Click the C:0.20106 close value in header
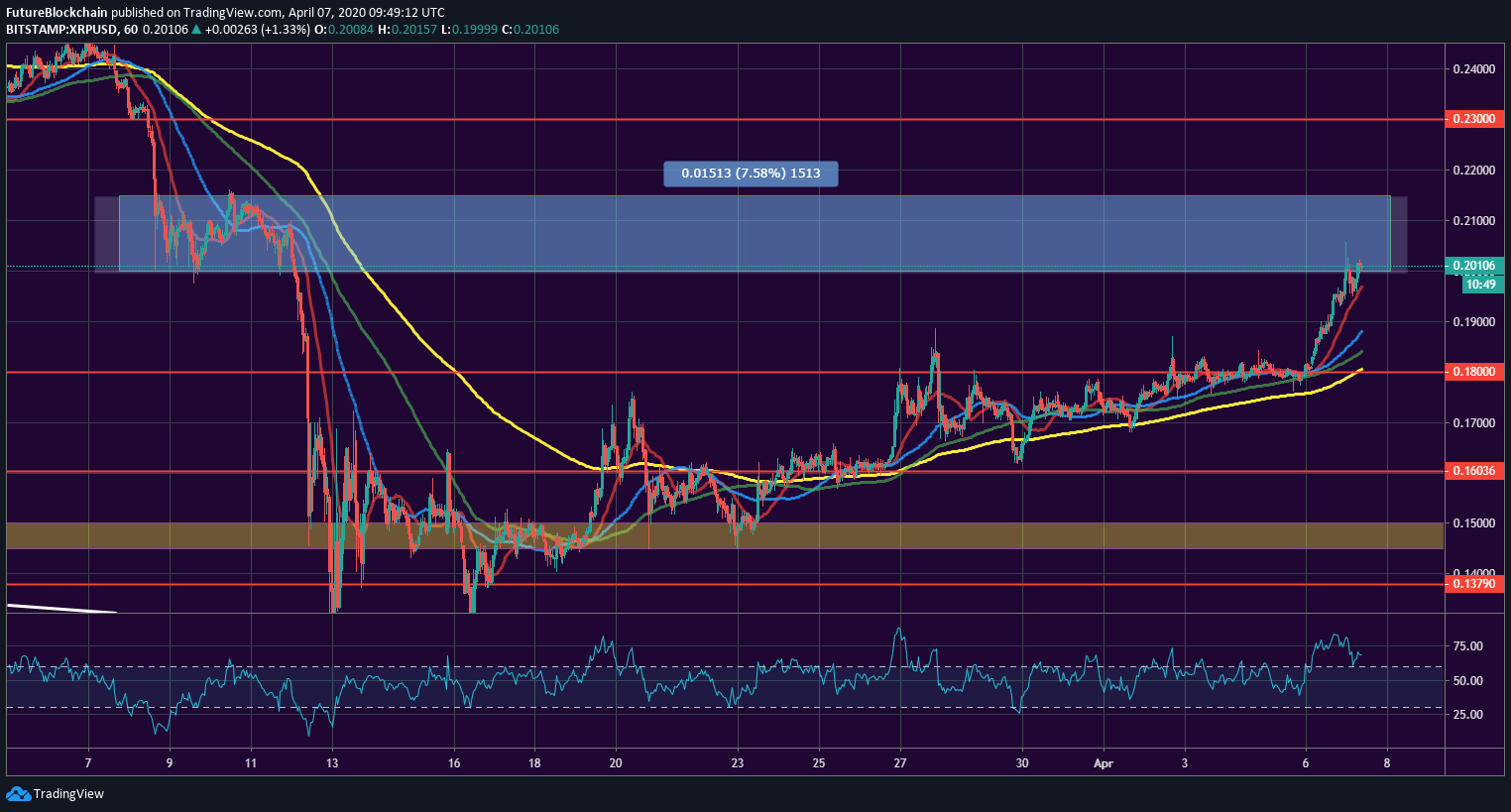1511x812 pixels. (x=529, y=29)
